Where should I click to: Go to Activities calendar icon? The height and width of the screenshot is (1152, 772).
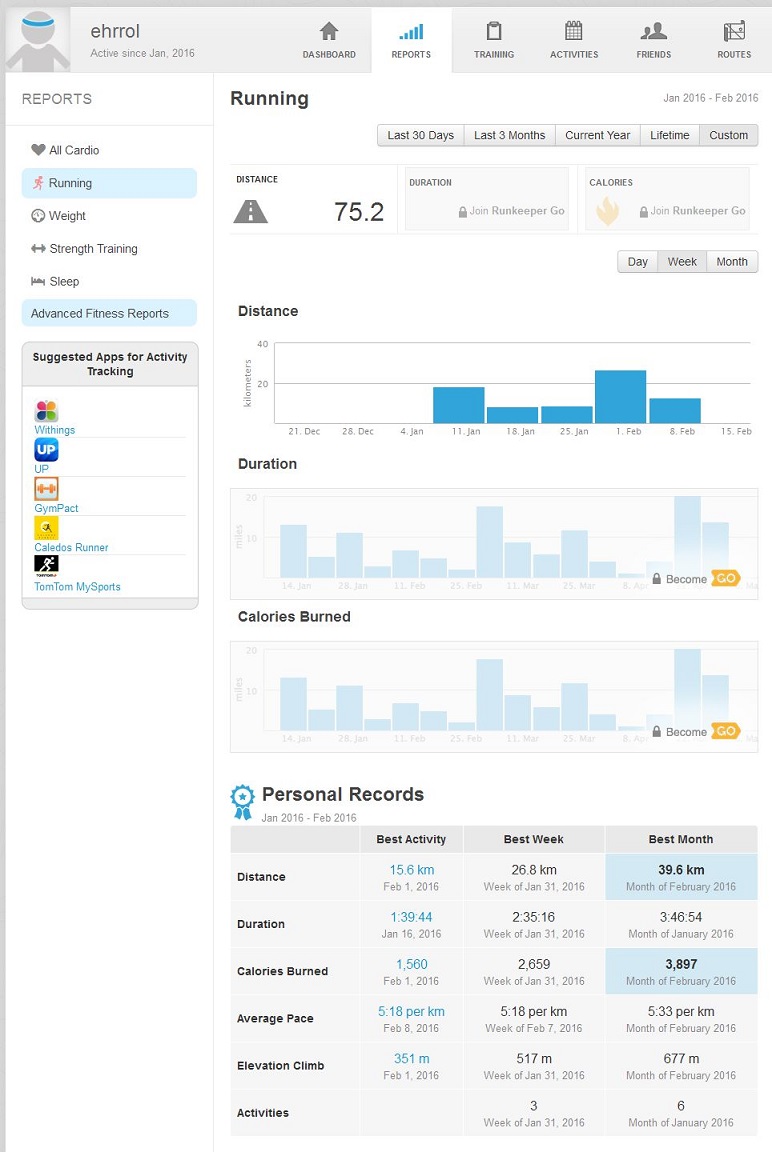[573, 31]
